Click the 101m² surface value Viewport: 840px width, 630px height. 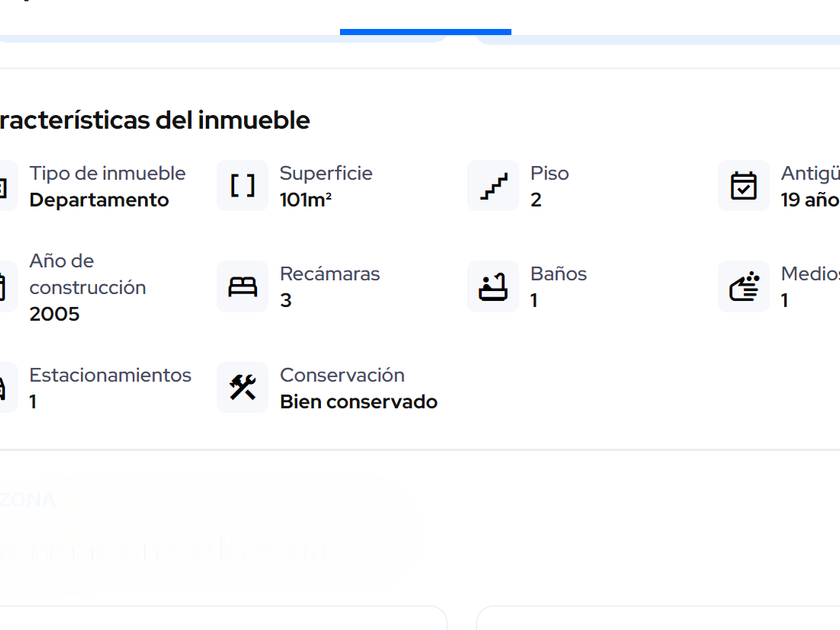click(x=306, y=200)
